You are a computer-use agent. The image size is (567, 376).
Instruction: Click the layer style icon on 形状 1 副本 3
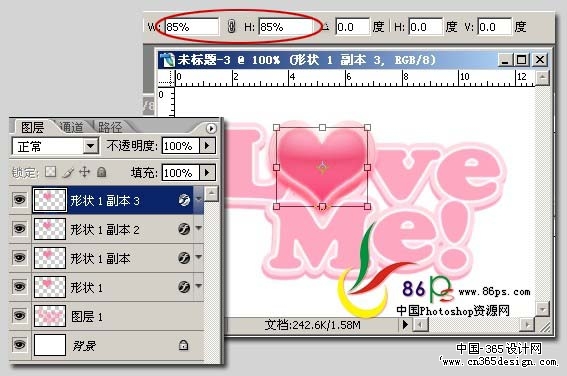184,200
